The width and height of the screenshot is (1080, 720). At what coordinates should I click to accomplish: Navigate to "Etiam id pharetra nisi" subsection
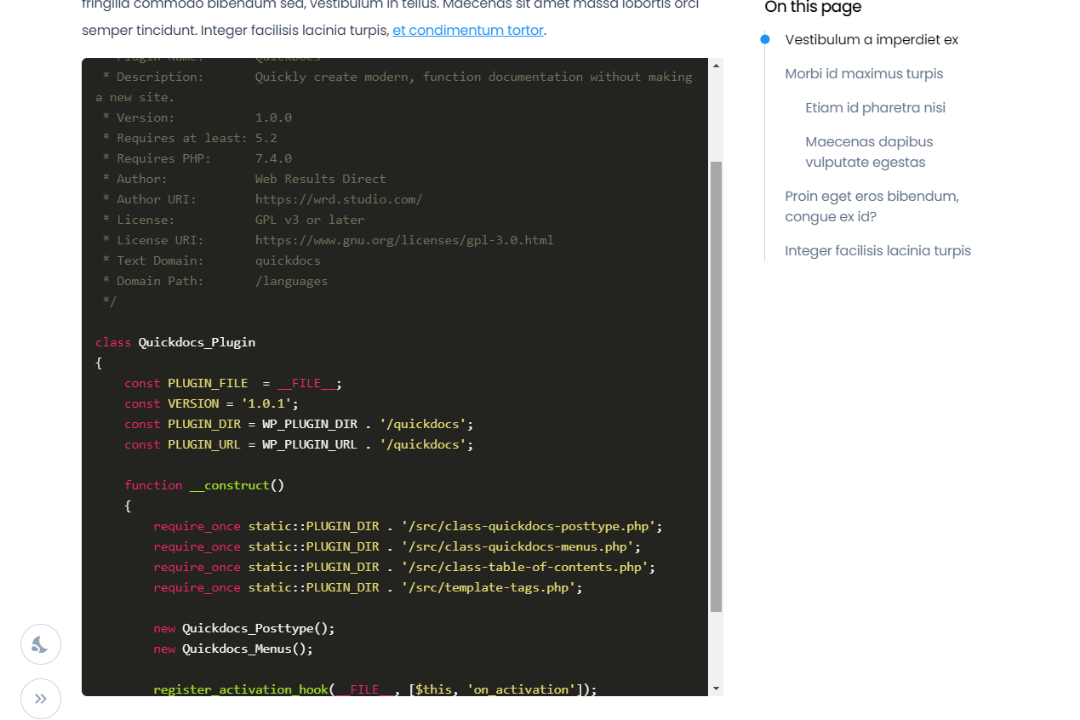875,108
